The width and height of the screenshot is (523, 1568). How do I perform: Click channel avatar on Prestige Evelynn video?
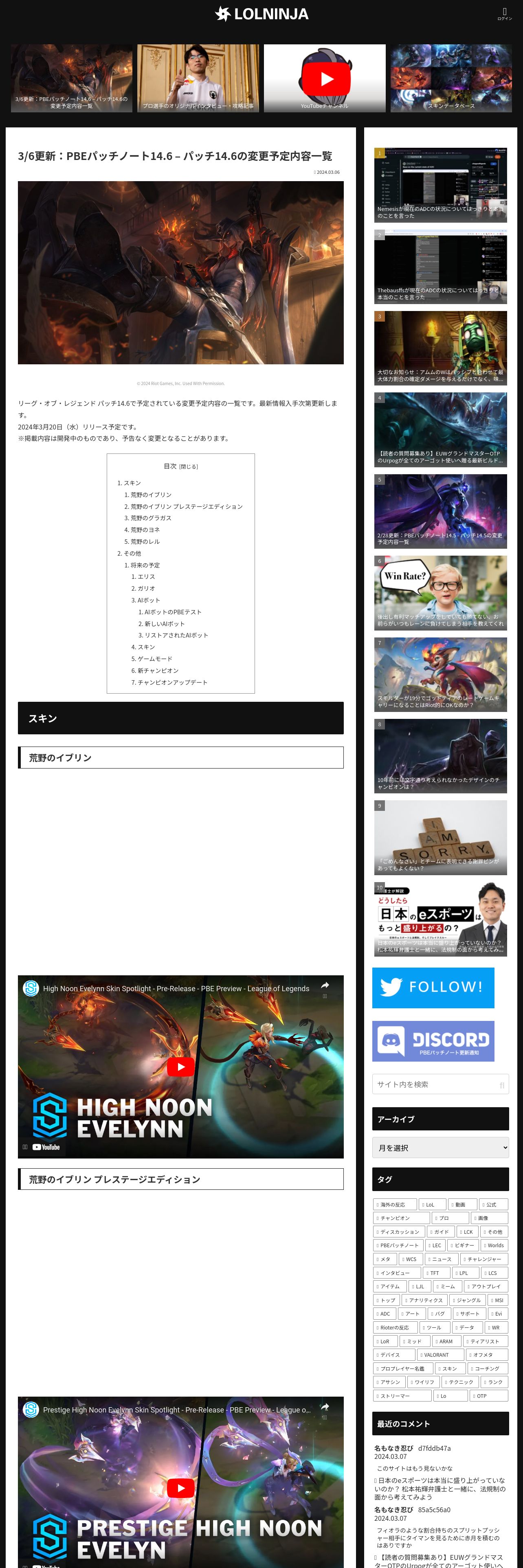coord(31,1409)
